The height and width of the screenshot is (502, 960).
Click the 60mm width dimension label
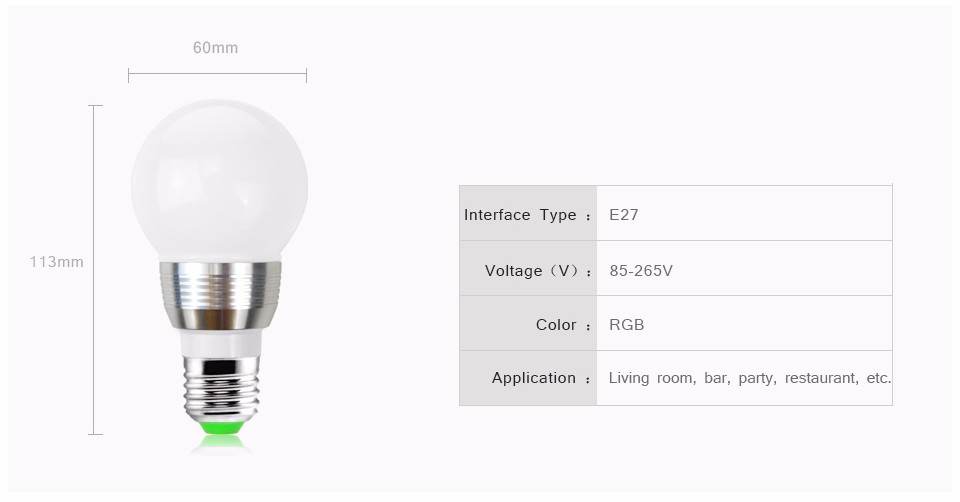click(216, 48)
